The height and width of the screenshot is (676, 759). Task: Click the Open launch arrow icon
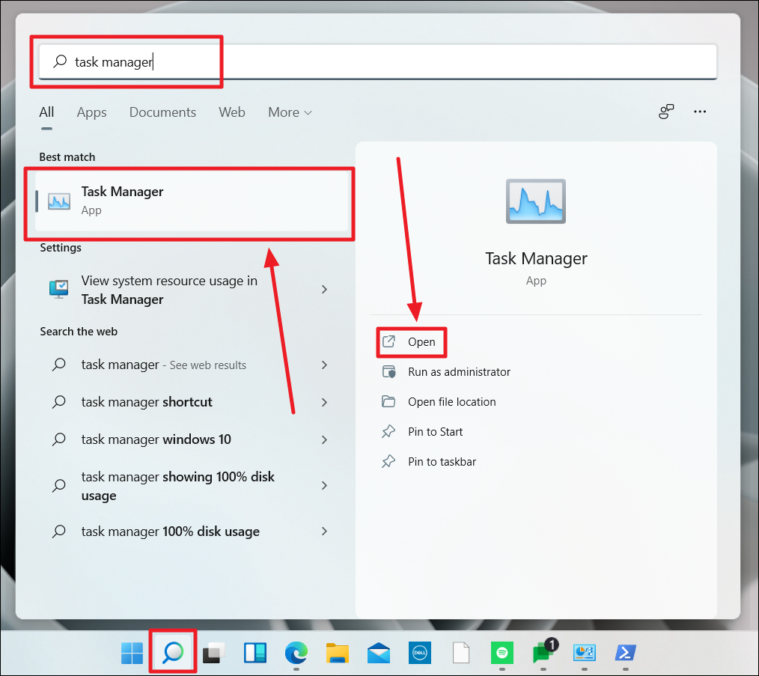tap(389, 342)
